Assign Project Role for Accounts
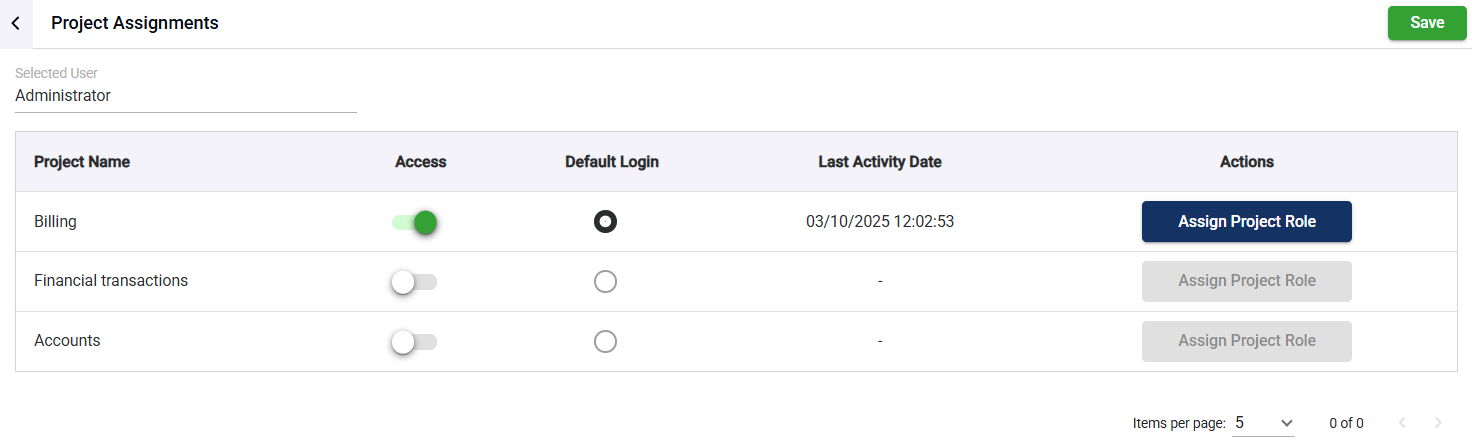This screenshot has height=448, width=1472. point(1246,341)
